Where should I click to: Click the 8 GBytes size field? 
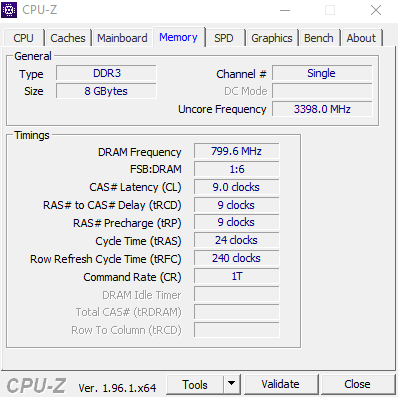[x=106, y=91]
